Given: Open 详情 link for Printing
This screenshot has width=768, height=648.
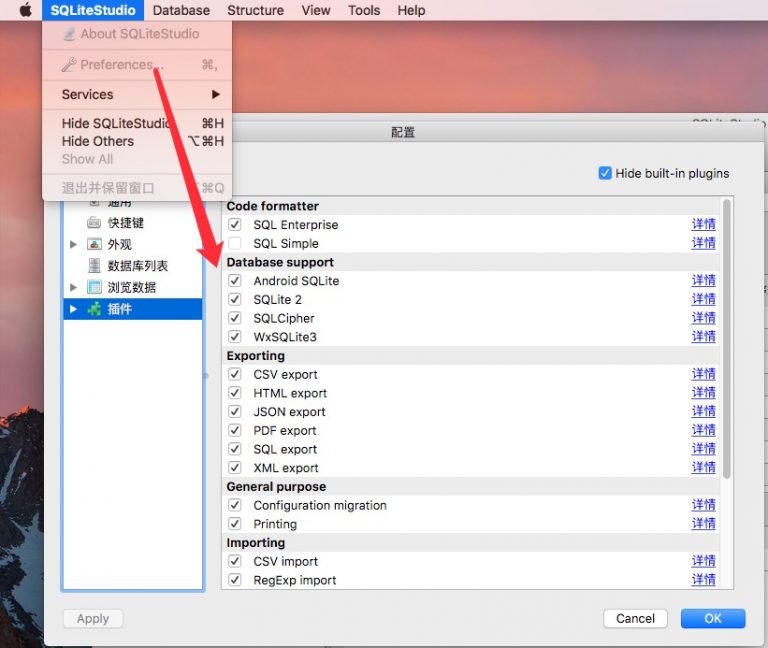Looking at the screenshot, I should click(703, 524).
